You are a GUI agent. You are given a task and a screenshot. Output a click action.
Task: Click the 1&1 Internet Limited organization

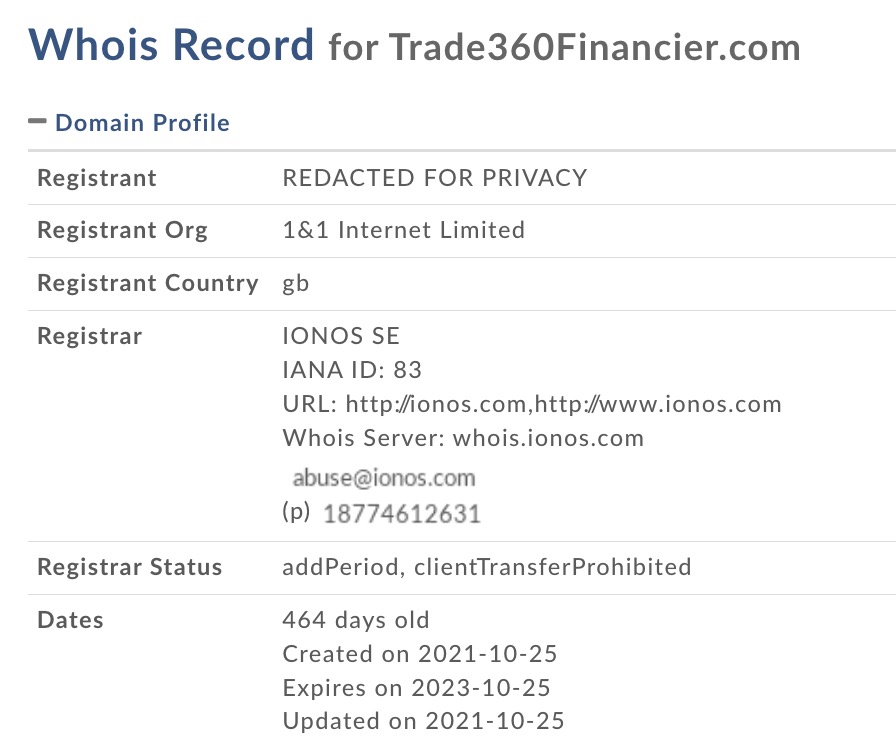pyautogui.click(x=403, y=230)
